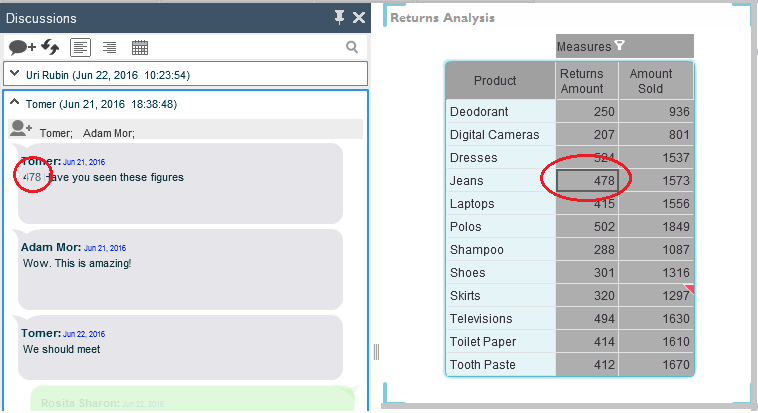Pin the Discussions panel
758x413 pixels.
[340, 18]
